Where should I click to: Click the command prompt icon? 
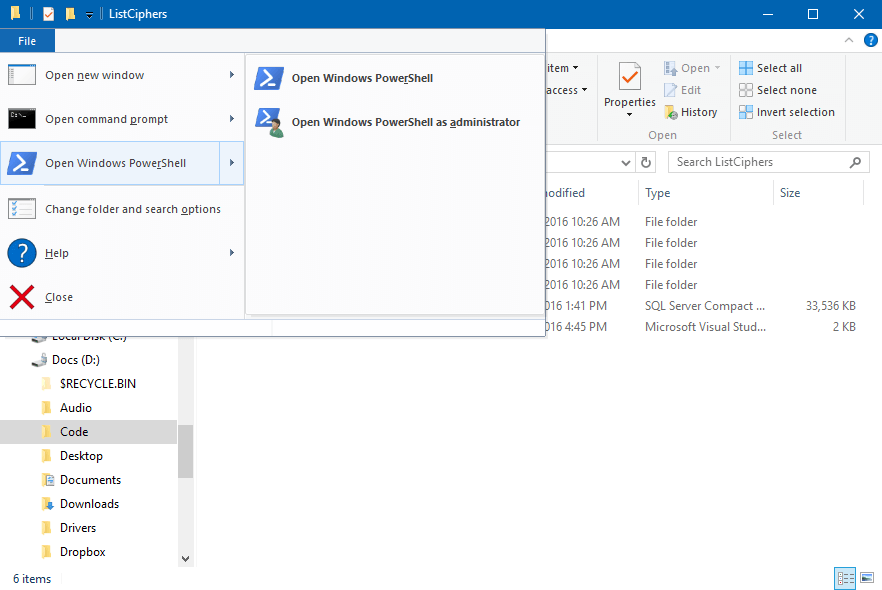tap(22, 119)
